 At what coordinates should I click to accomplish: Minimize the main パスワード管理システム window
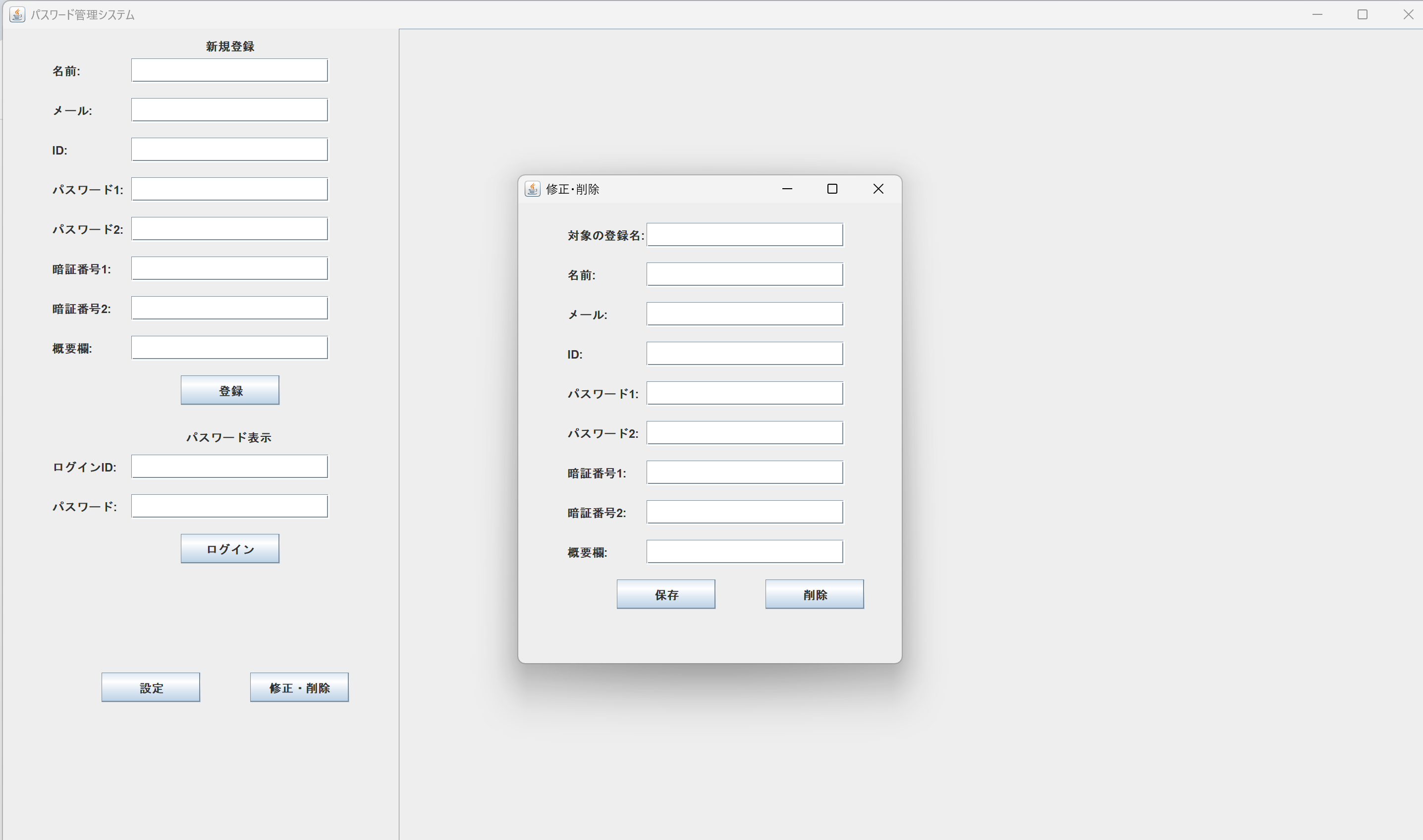[x=1317, y=15]
